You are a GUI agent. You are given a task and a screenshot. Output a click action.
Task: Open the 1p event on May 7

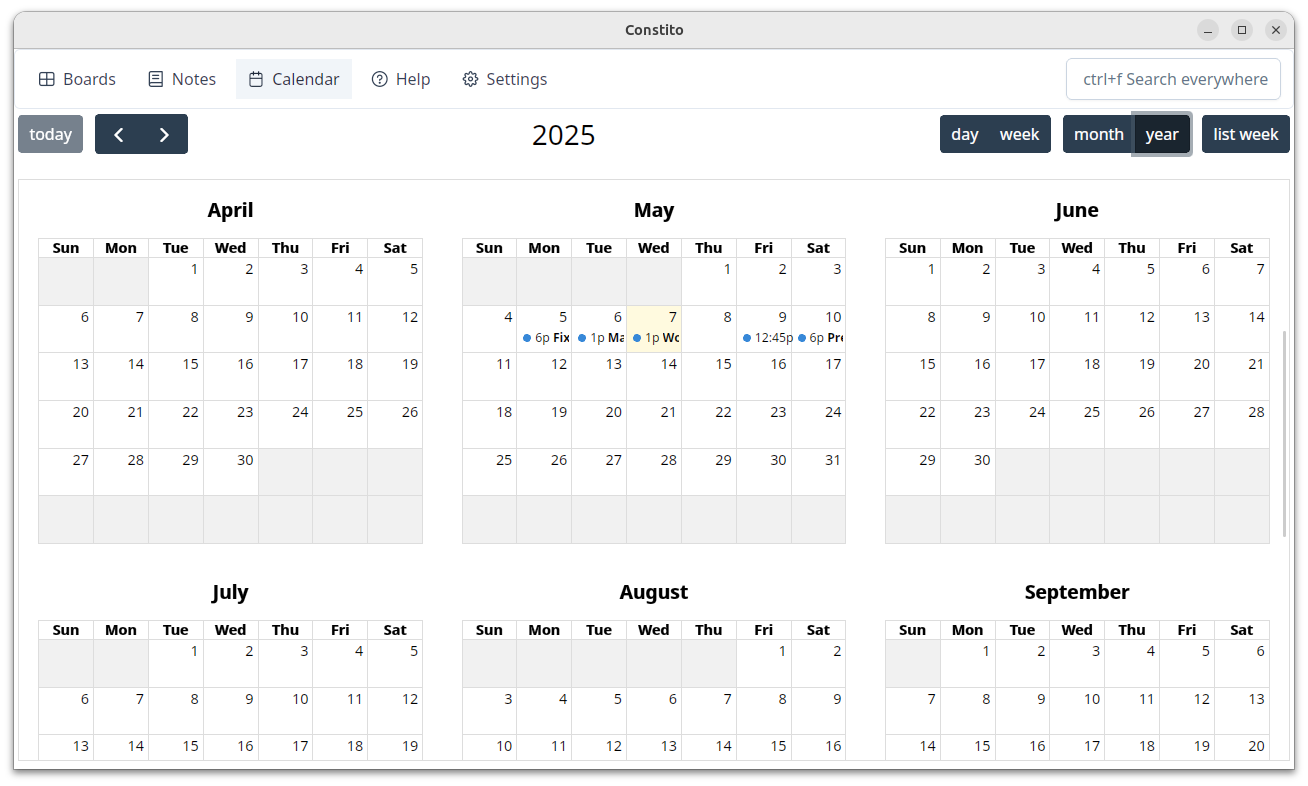click(x=655, y=338)
